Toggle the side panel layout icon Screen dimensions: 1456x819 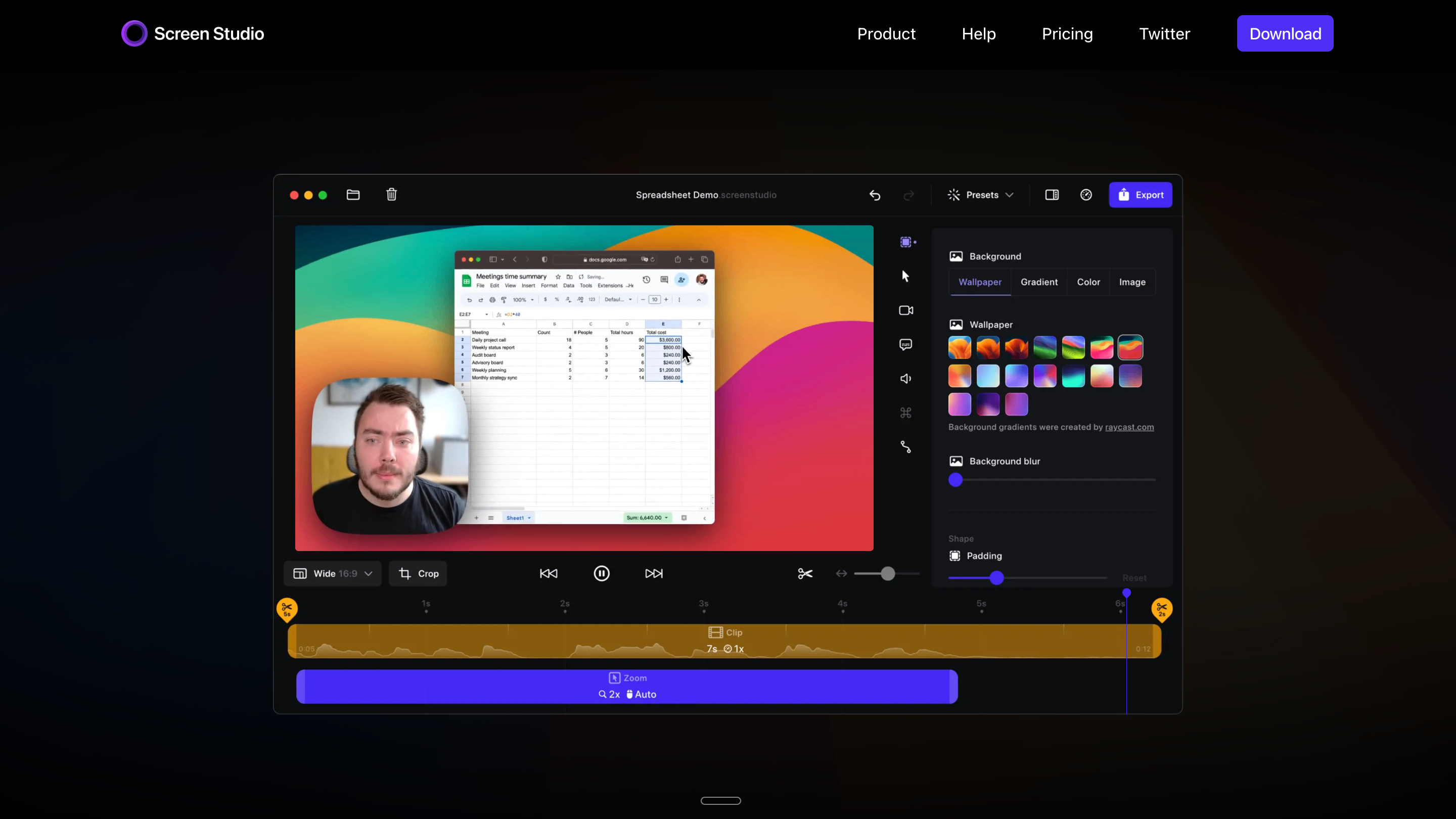(x=1052, y=195)
